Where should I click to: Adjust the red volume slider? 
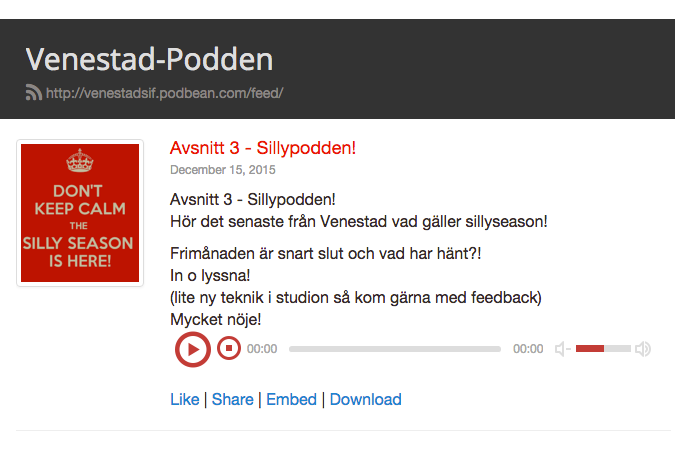(603, 349)
